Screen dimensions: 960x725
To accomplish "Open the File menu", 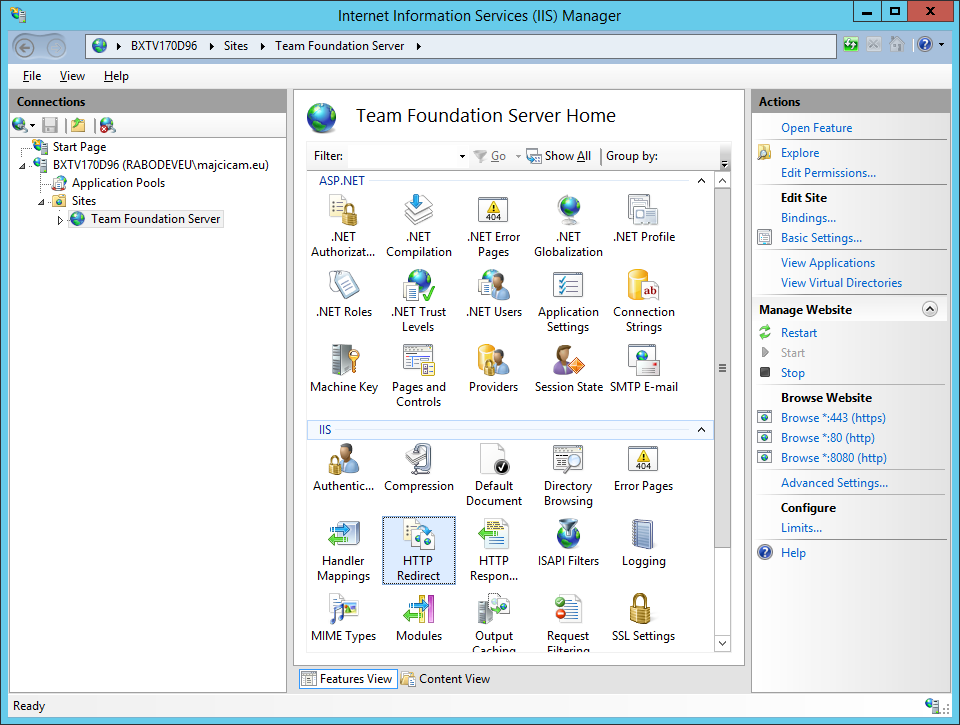I will (x=32, y=76).
